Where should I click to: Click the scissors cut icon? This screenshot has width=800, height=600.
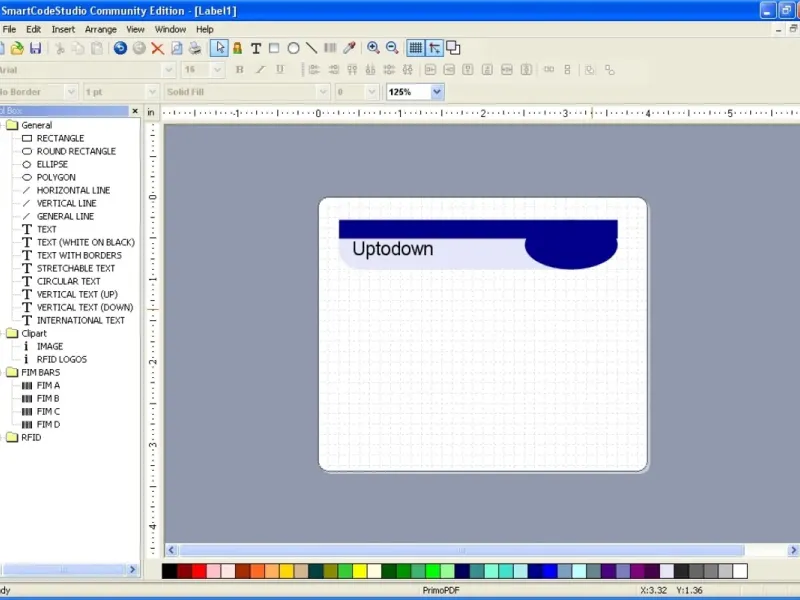(x=60, y=48)
